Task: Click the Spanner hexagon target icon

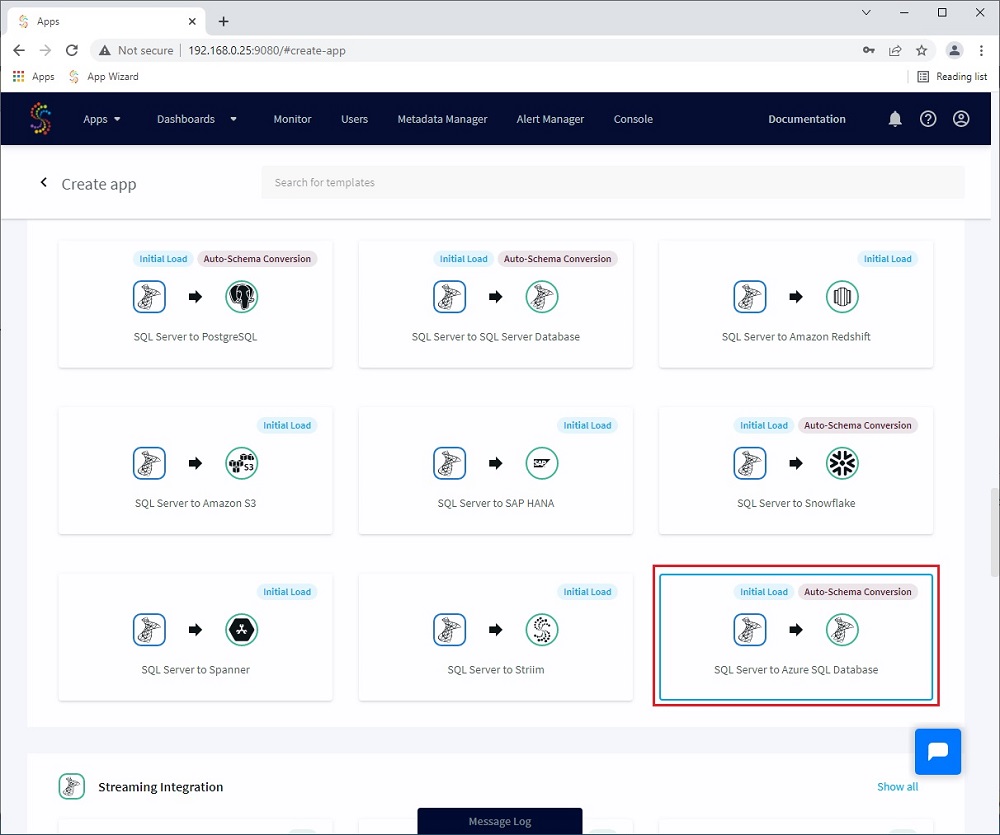Action: pos(242,630)
